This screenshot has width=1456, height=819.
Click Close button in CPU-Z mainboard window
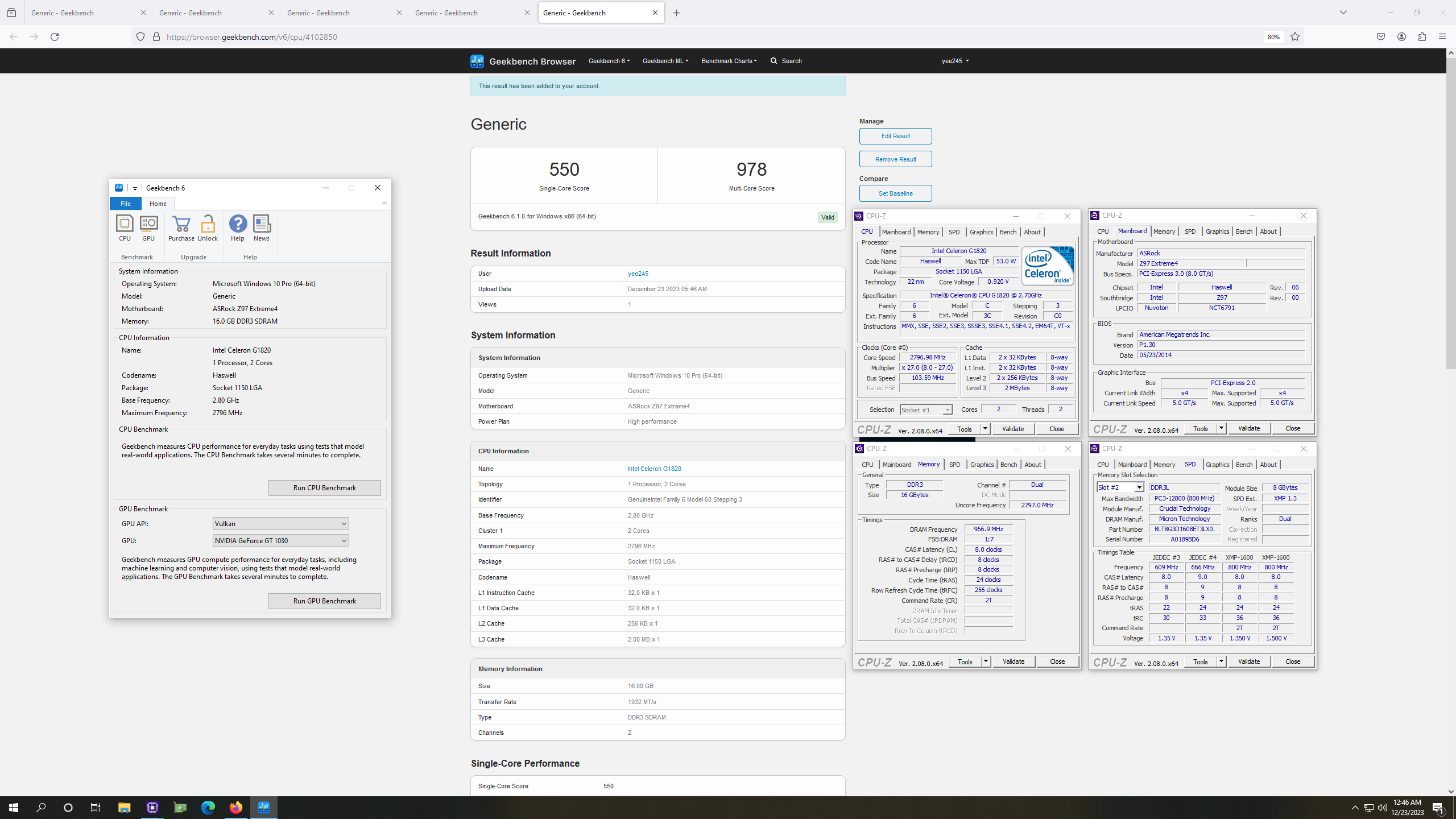(x=1292, y=428)
